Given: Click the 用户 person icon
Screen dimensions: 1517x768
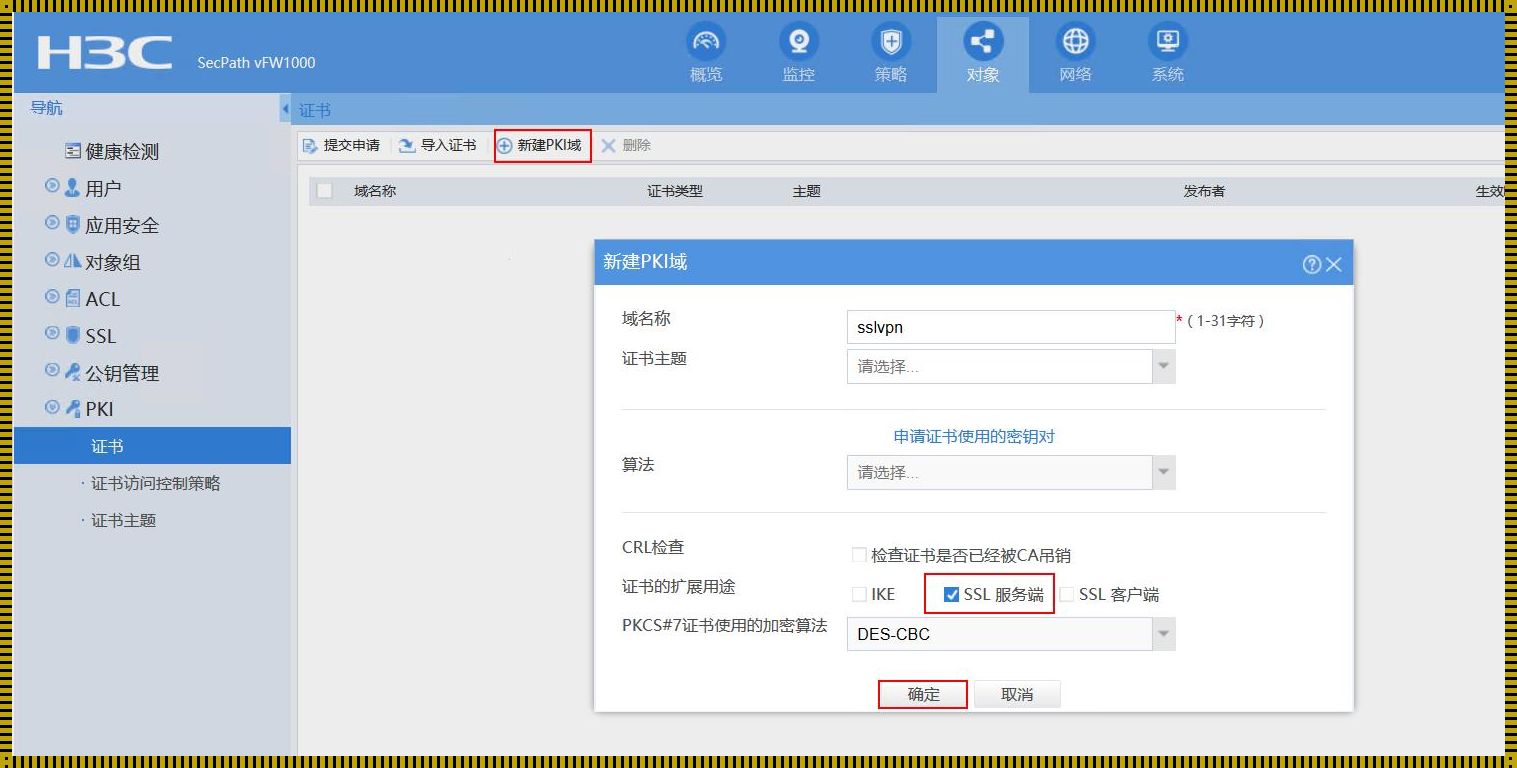Looking at the screenshot, I should [72, 187].
